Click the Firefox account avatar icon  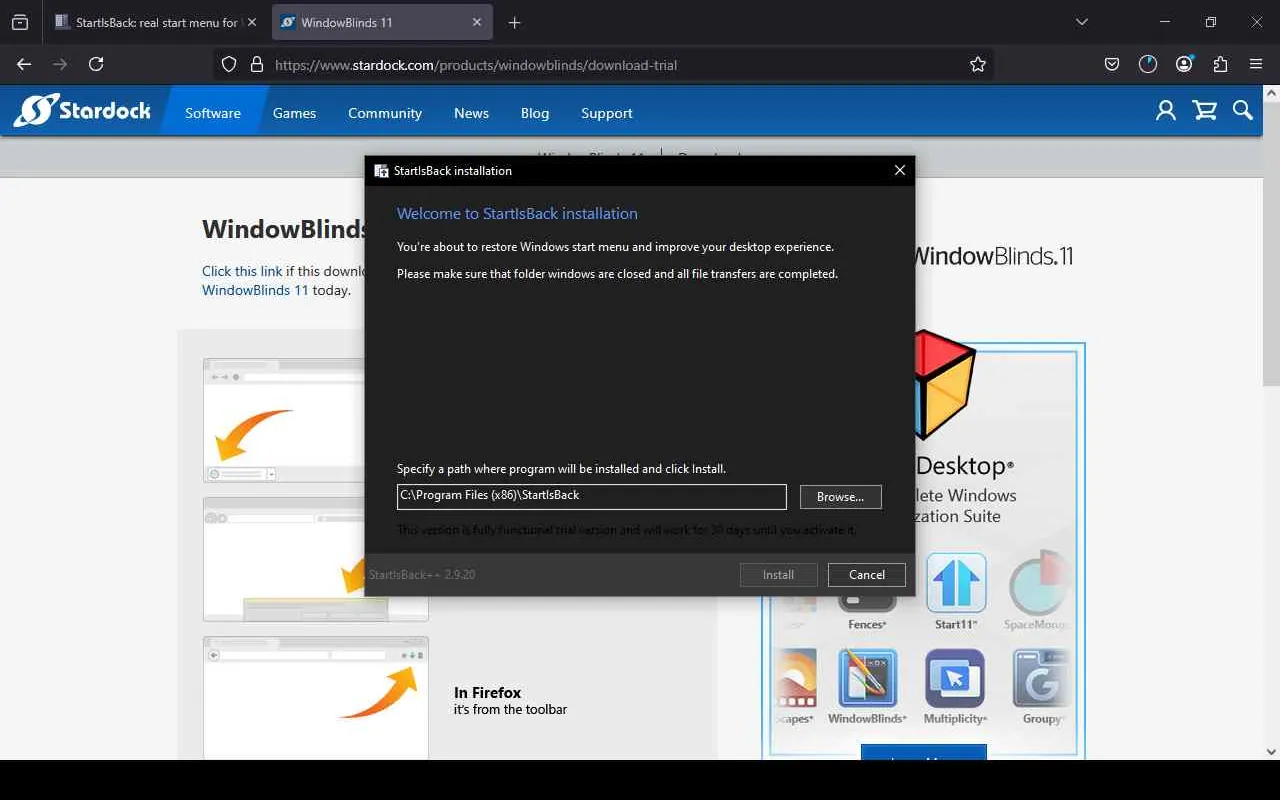point(1184,64)
